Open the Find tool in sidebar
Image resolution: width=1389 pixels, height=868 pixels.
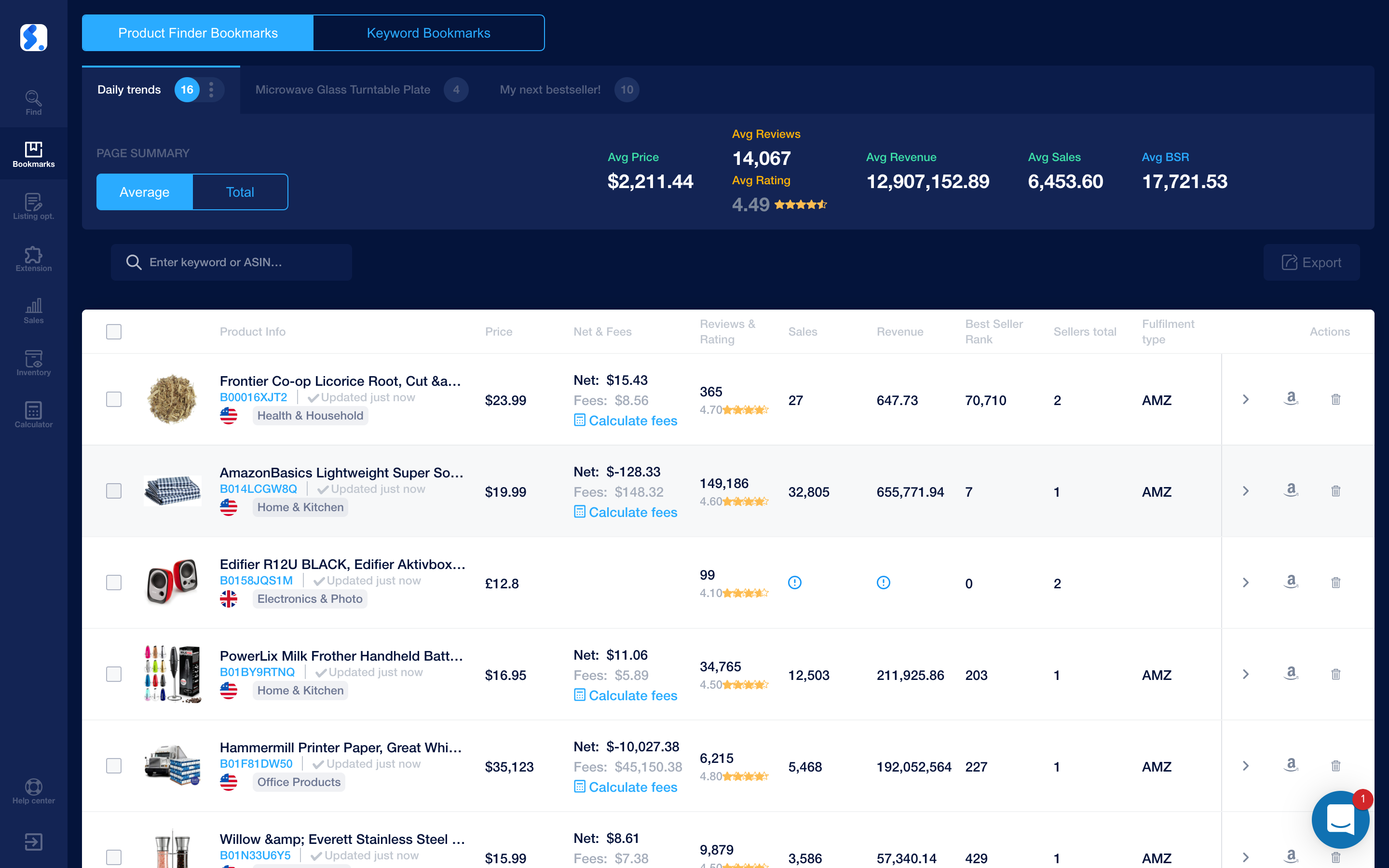[33, 102]
